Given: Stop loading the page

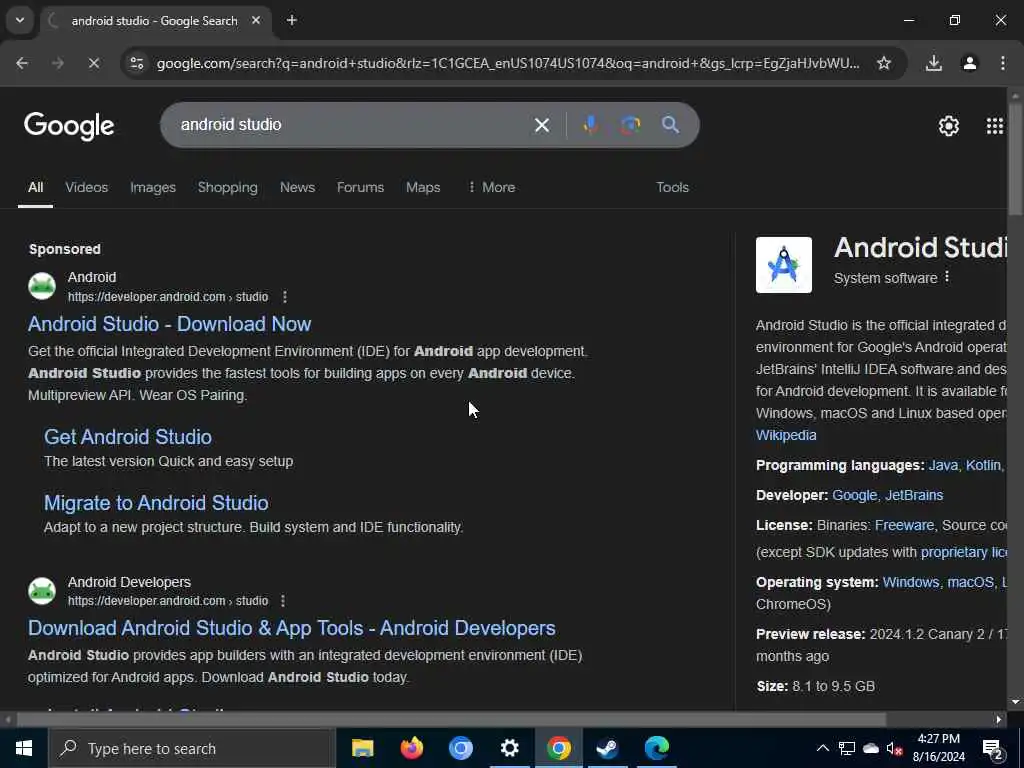Looking at the screenshot, I should (93, 63).
